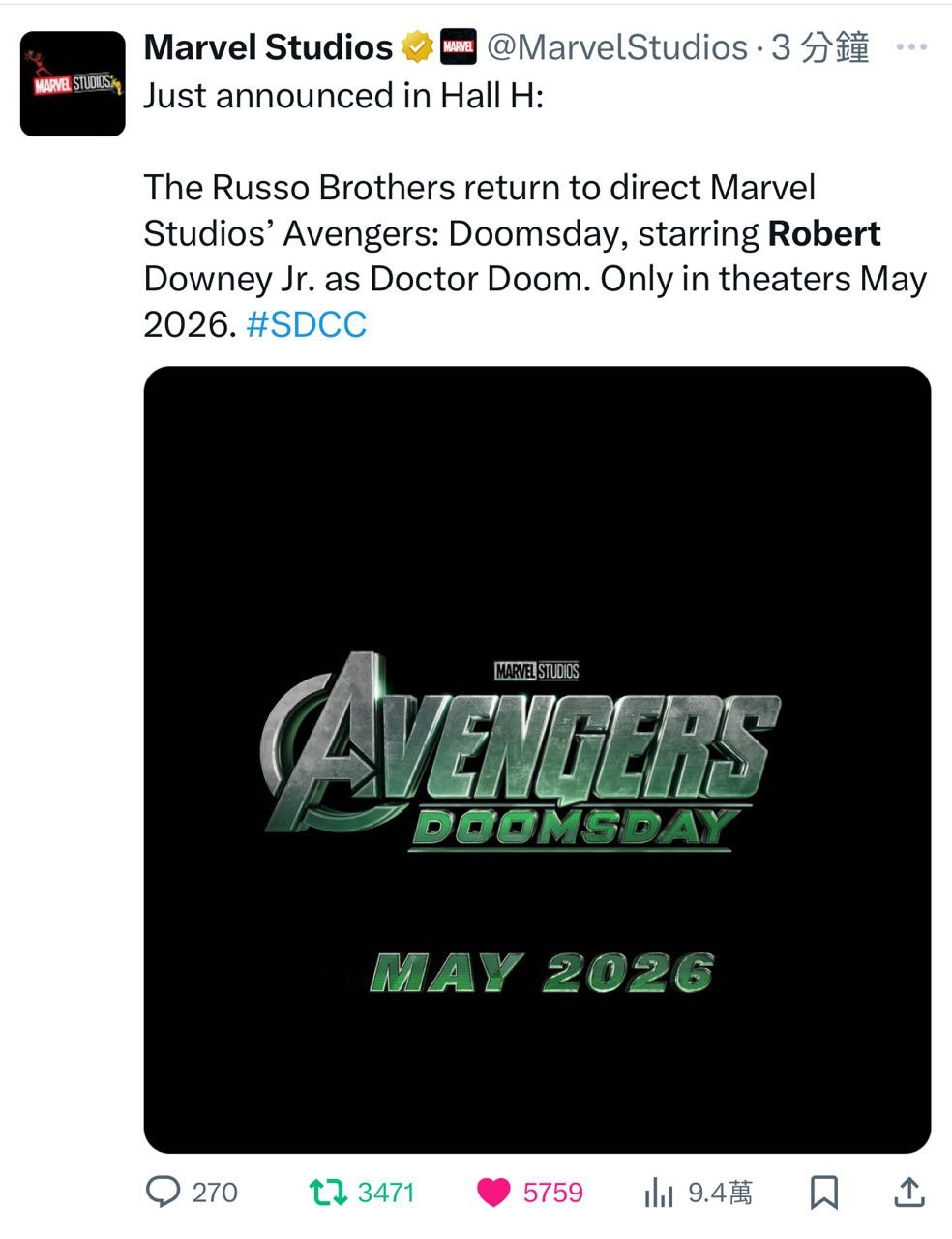Screen dimensions: 952x1239
Task: Click the "3 分鐘" post timestamp
Action: [820, 46]
